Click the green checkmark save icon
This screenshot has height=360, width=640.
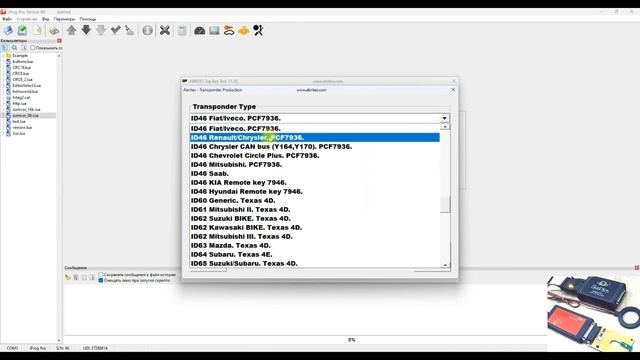click(x=22, y=30)
